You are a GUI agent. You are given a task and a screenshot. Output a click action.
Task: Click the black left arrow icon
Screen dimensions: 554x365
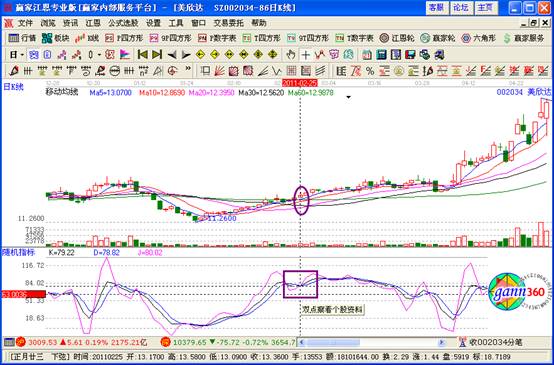coord(172,55)
